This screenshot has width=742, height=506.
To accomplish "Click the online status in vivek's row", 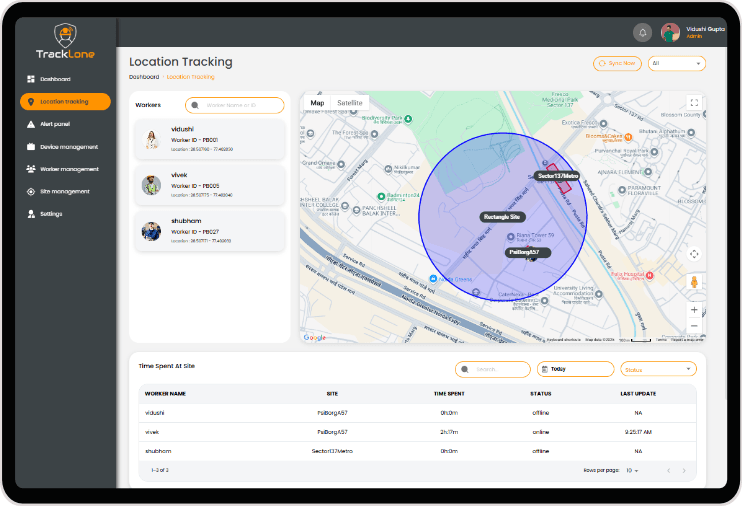I will (x=541, y=432).
